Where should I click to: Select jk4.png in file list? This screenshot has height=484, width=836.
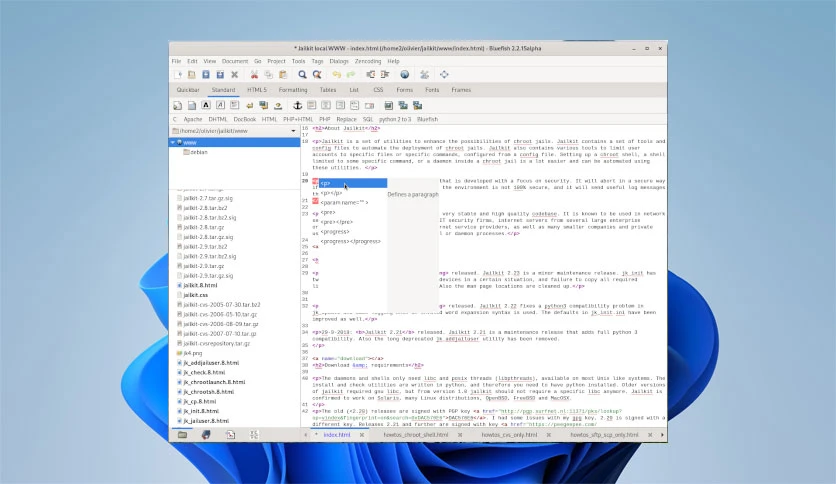coord(192,353)
